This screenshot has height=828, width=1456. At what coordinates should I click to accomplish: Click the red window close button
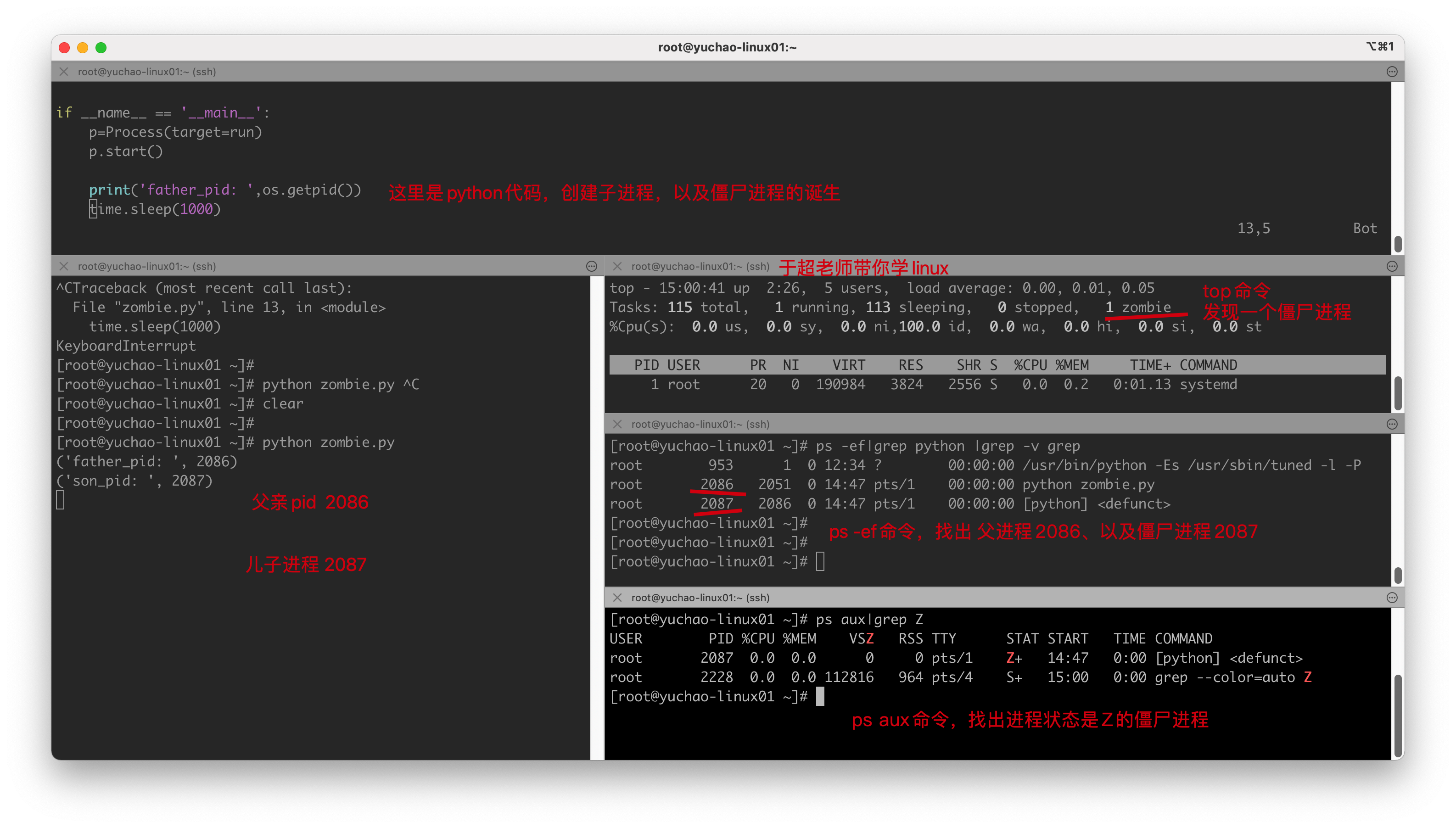pyautogui.click(x=64, y=48)
